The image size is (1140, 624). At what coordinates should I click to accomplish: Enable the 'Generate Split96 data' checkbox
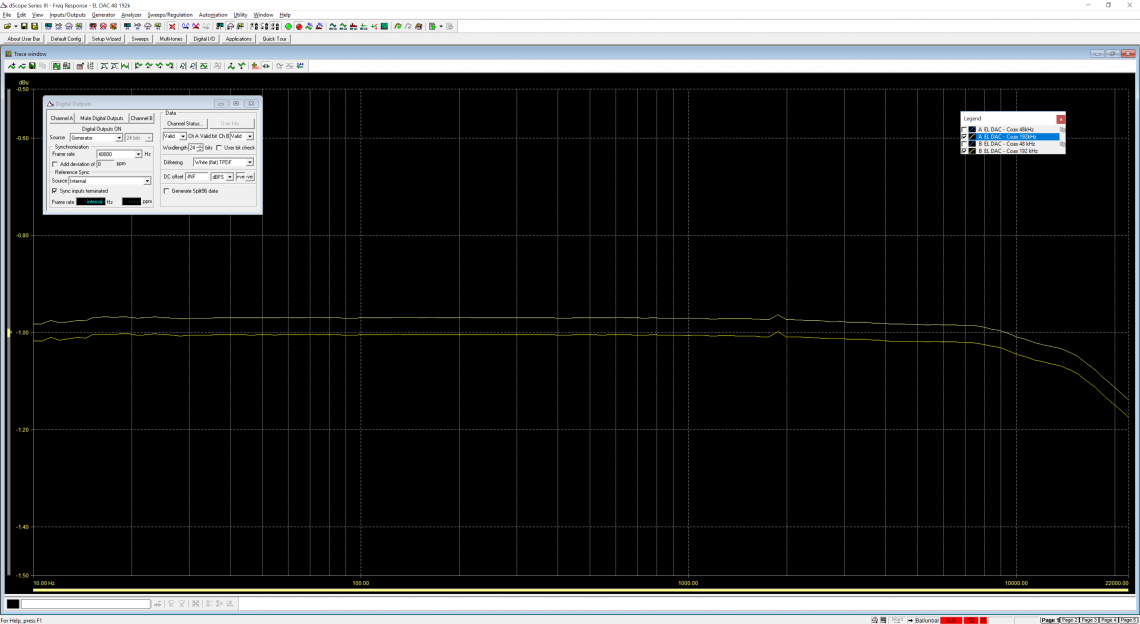[x=166, y=191]
